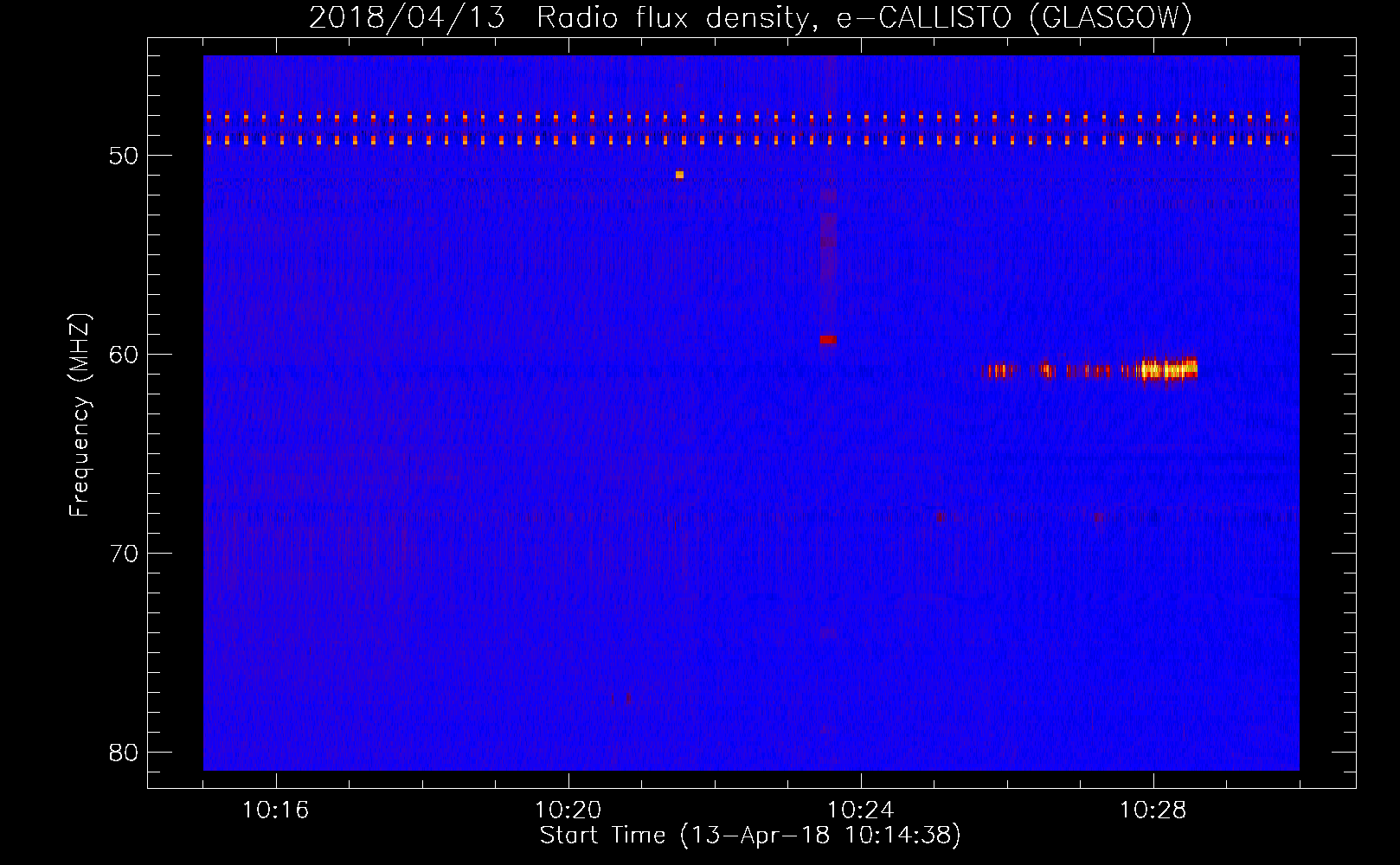Click the 80 frequency tick label
The image size is (1400, 865).
tap(124, 753)
